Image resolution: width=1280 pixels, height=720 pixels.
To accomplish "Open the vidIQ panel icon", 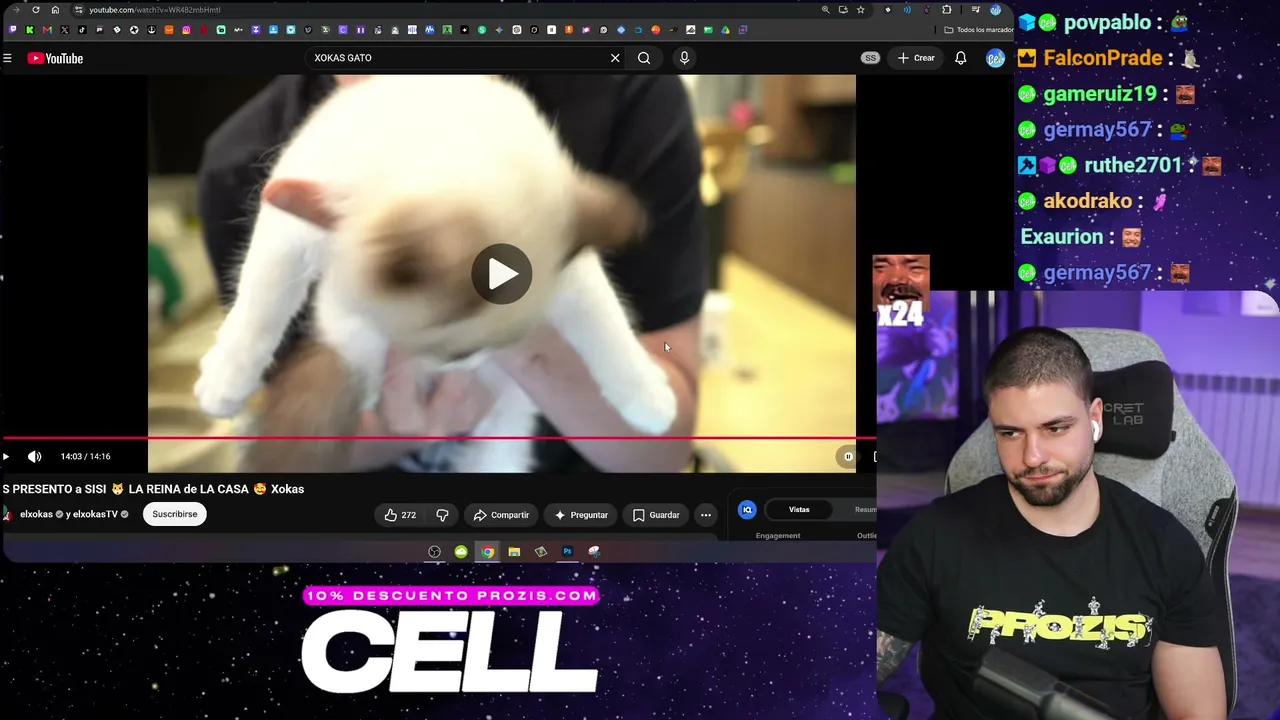I will pyautogui.click(x=747, y=510).
